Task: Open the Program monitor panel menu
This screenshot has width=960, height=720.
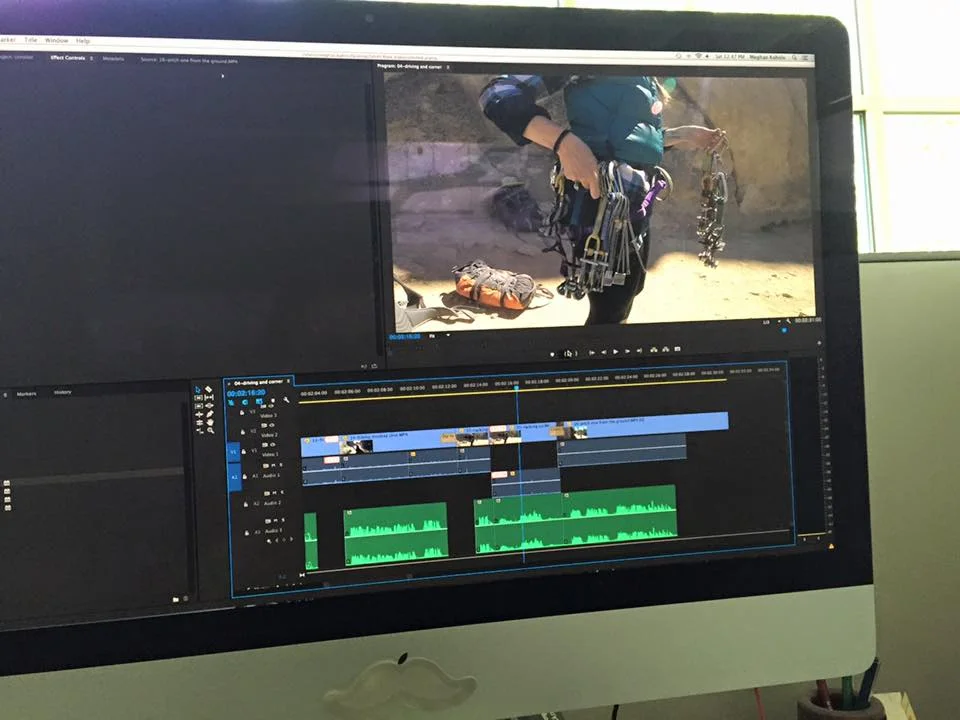Action: point(448,66)
